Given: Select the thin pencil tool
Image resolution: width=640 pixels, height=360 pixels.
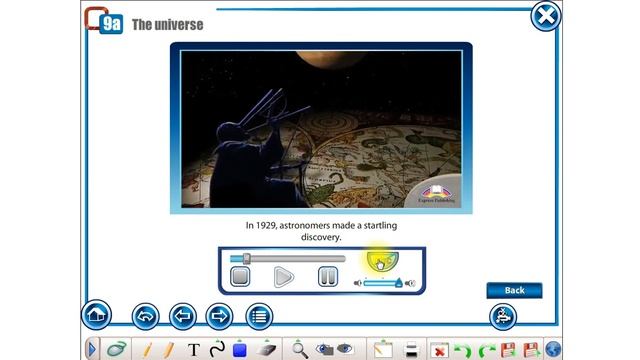Looking at the screenshot, I should (147, 350).
